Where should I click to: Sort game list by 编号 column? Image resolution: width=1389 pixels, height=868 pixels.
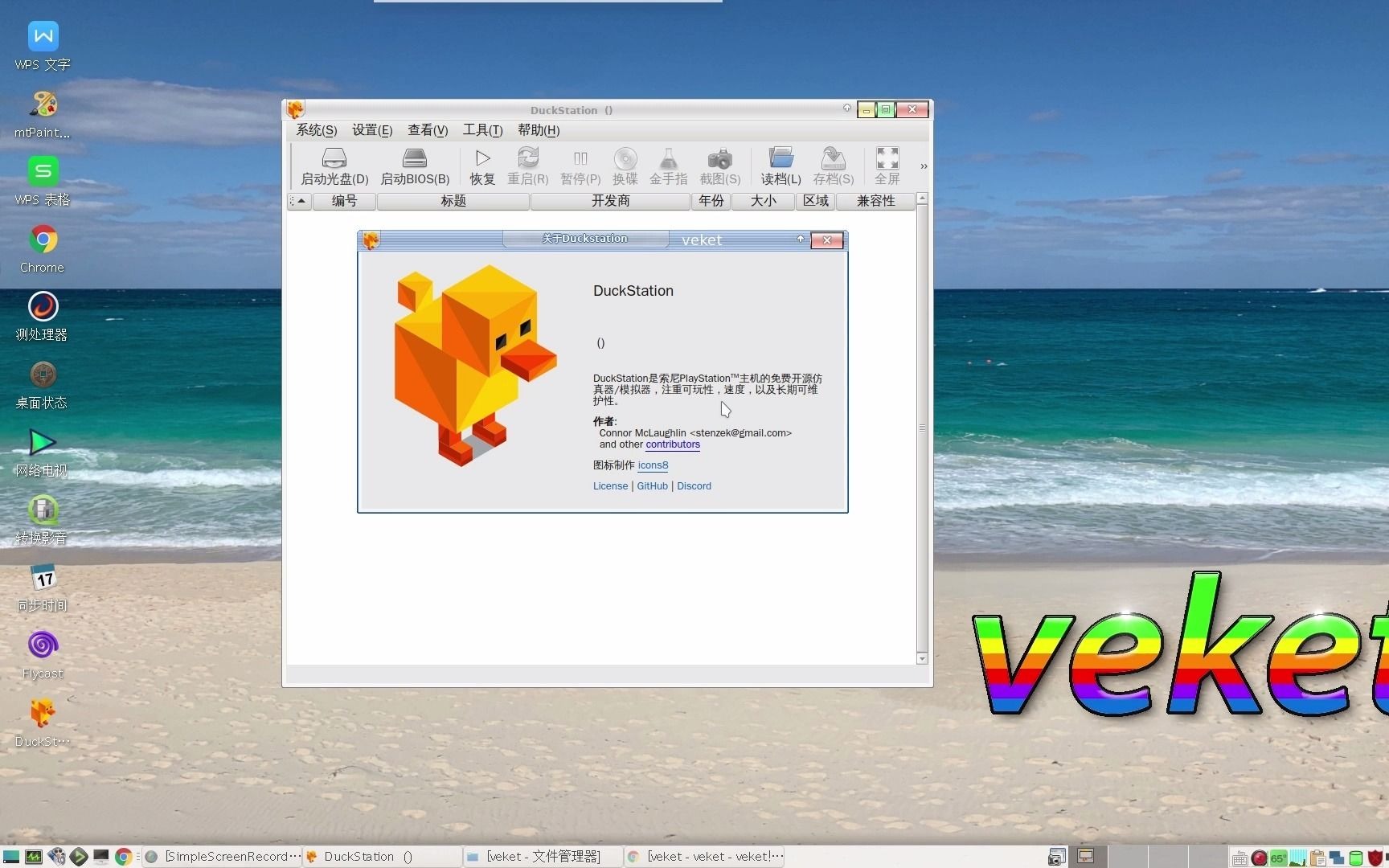pyautogui.click(x=344, y=201)
